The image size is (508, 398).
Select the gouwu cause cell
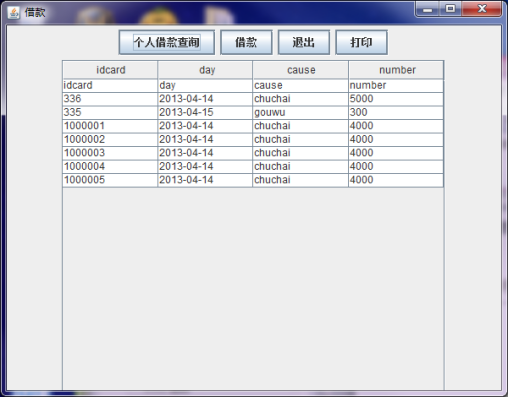300,113
